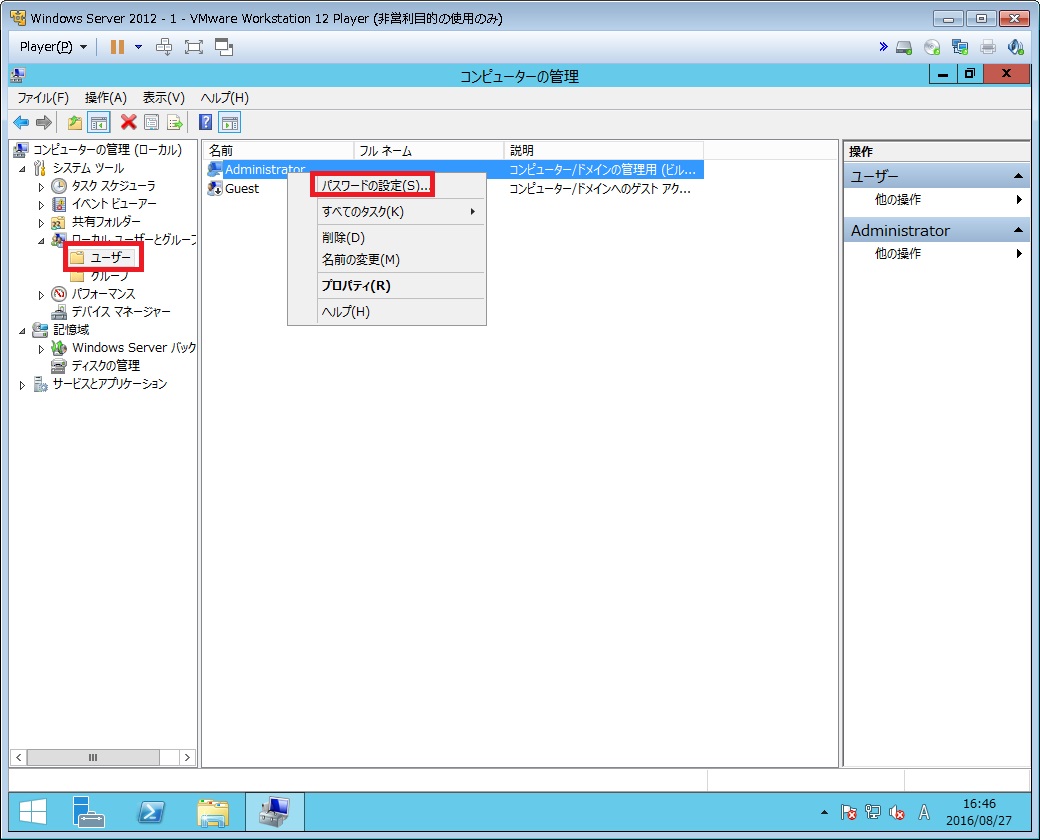Open the blue Help toolbar icon
Screen dimensions: 1040x840
[x=206, y=123]
